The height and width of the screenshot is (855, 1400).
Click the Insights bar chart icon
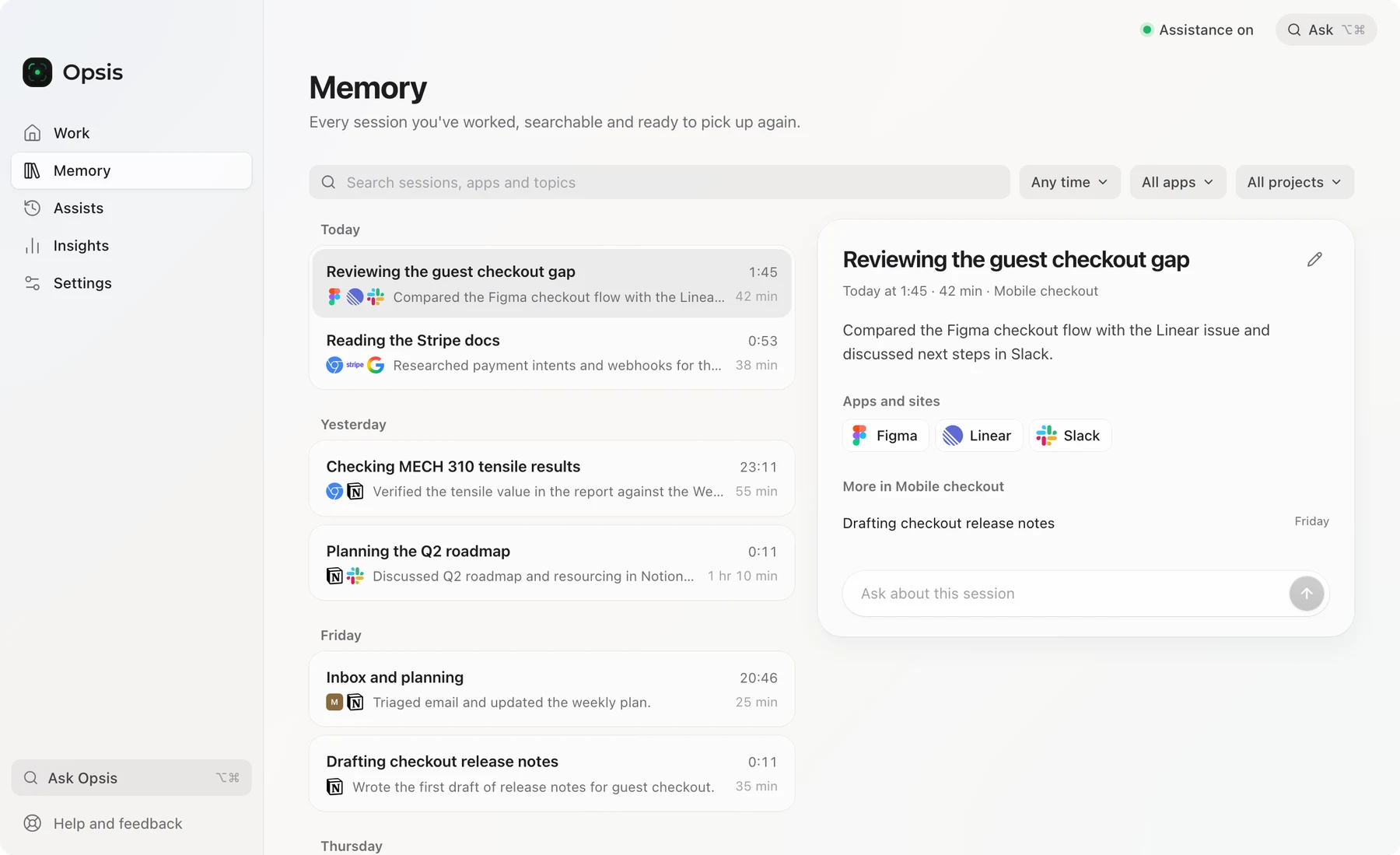(32, 246)
